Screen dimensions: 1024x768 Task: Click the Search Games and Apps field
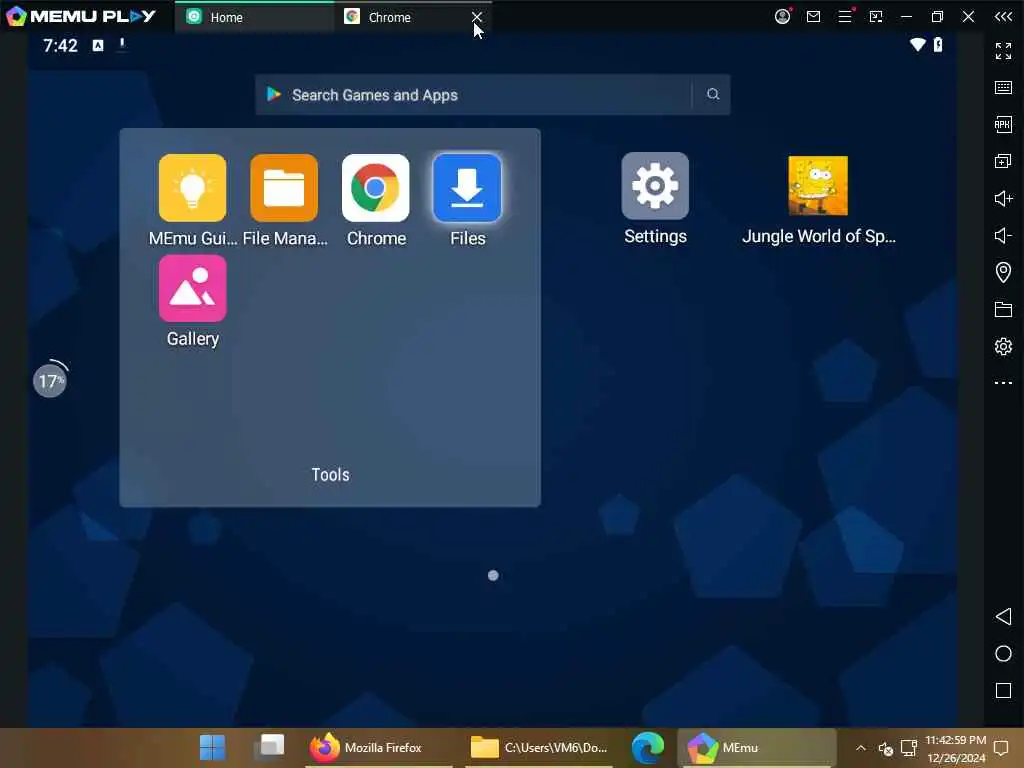(492, 95)
